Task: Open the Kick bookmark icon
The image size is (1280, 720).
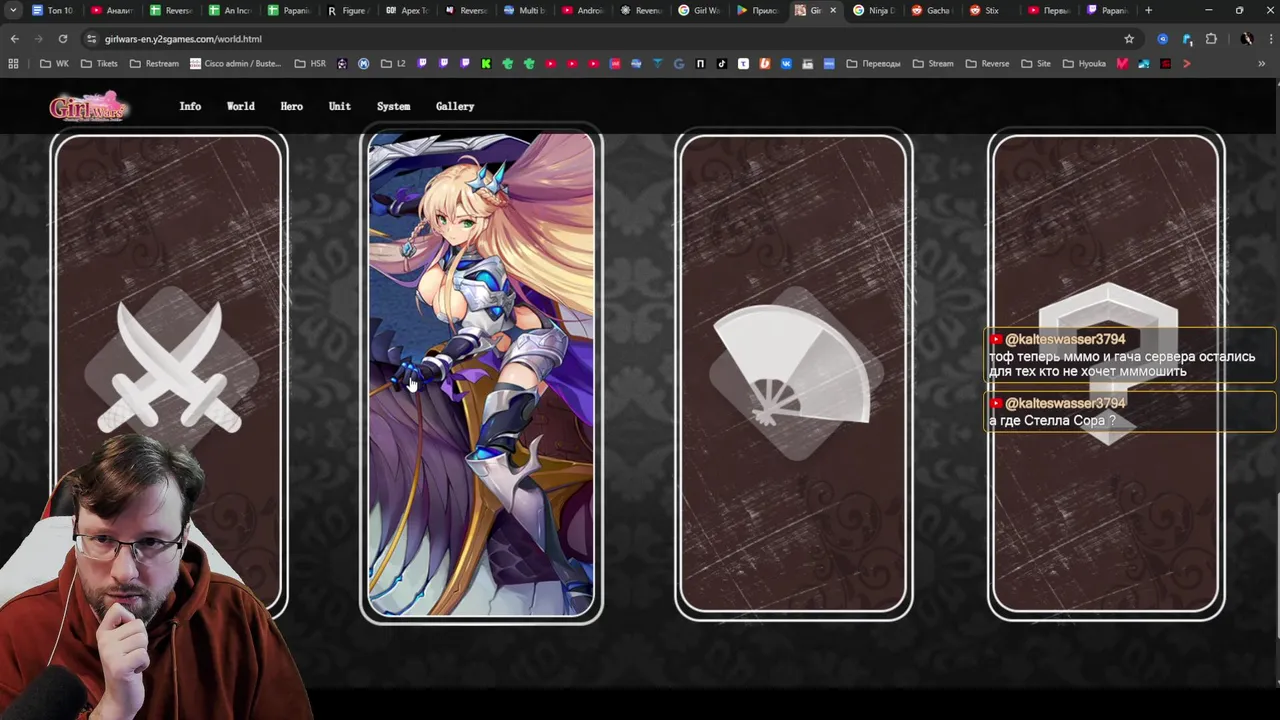Action: tap(486, 63)
